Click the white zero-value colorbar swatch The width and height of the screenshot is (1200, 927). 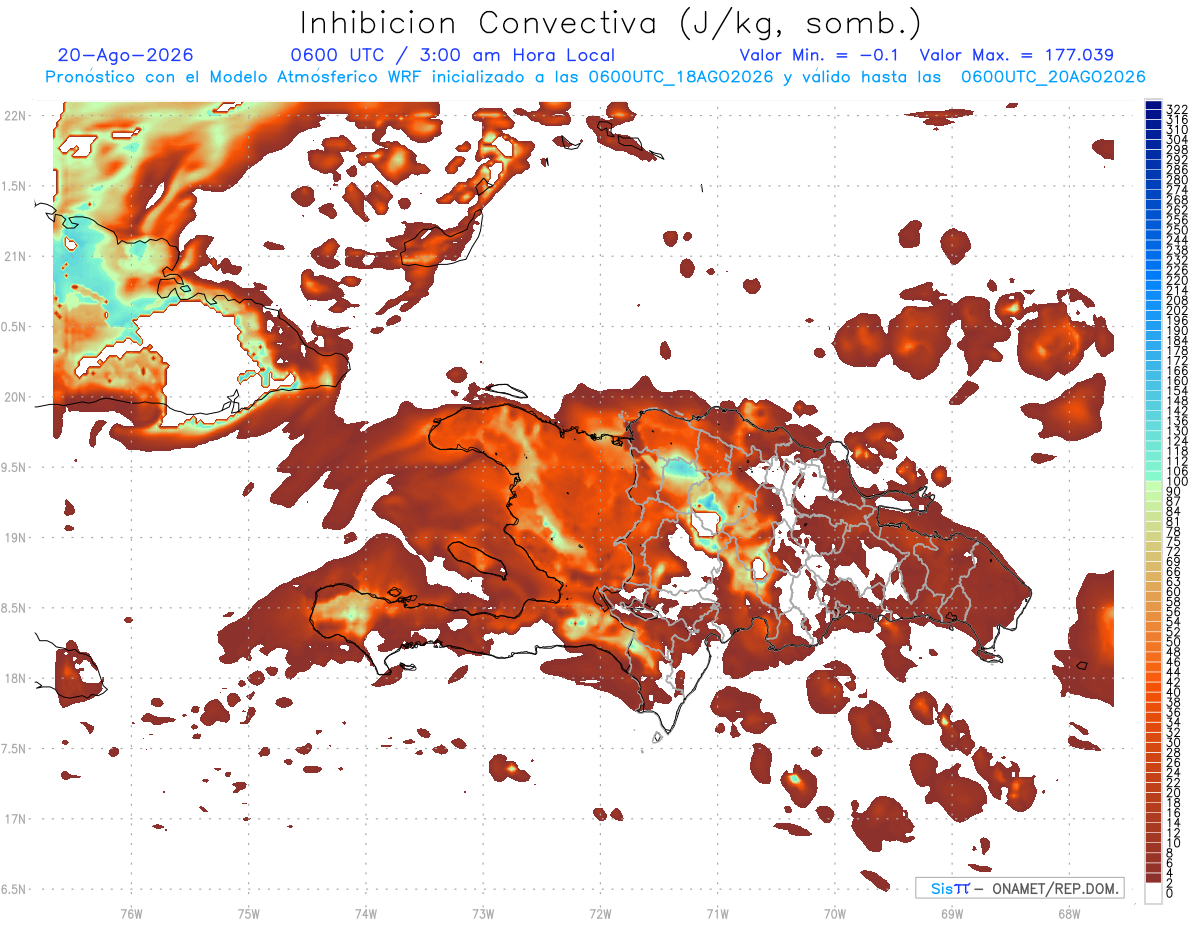[1154, 893]
